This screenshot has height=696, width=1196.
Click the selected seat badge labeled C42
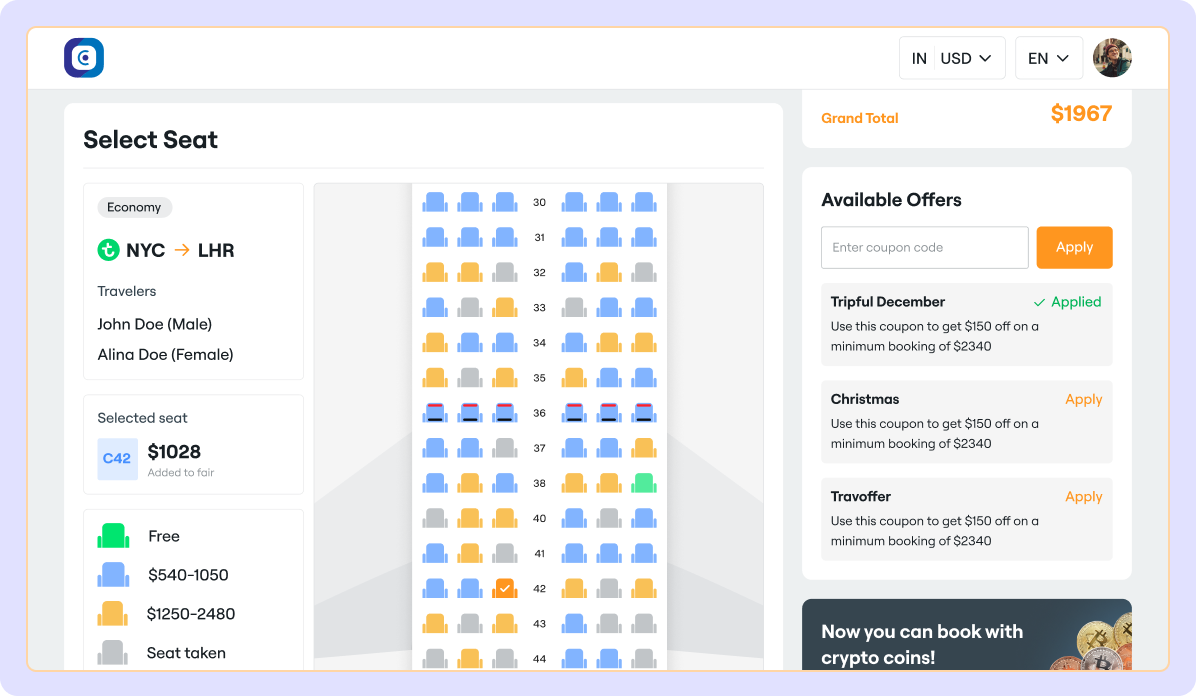[x=117, y=459]
